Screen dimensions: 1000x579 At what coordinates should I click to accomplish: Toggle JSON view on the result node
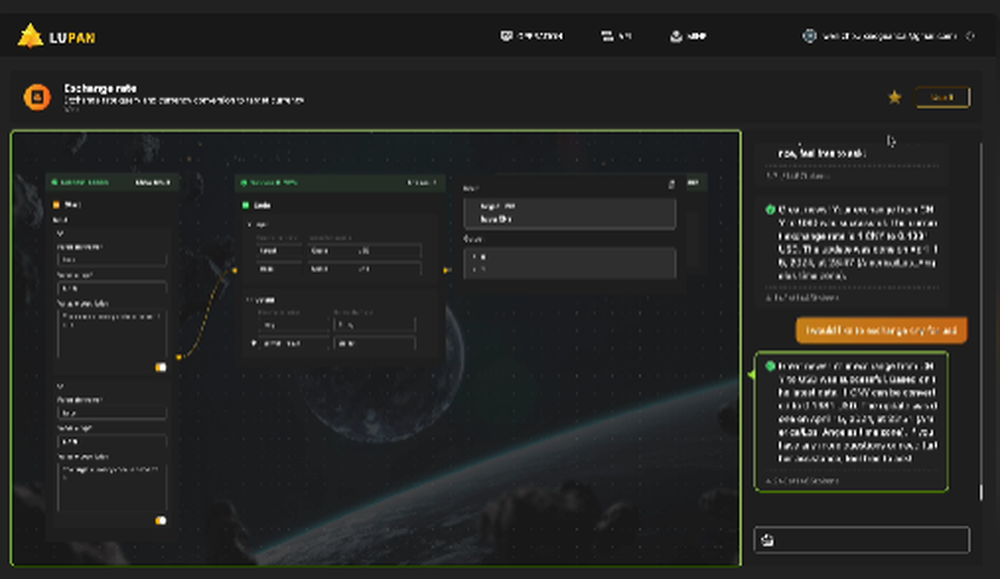[691, 184]
